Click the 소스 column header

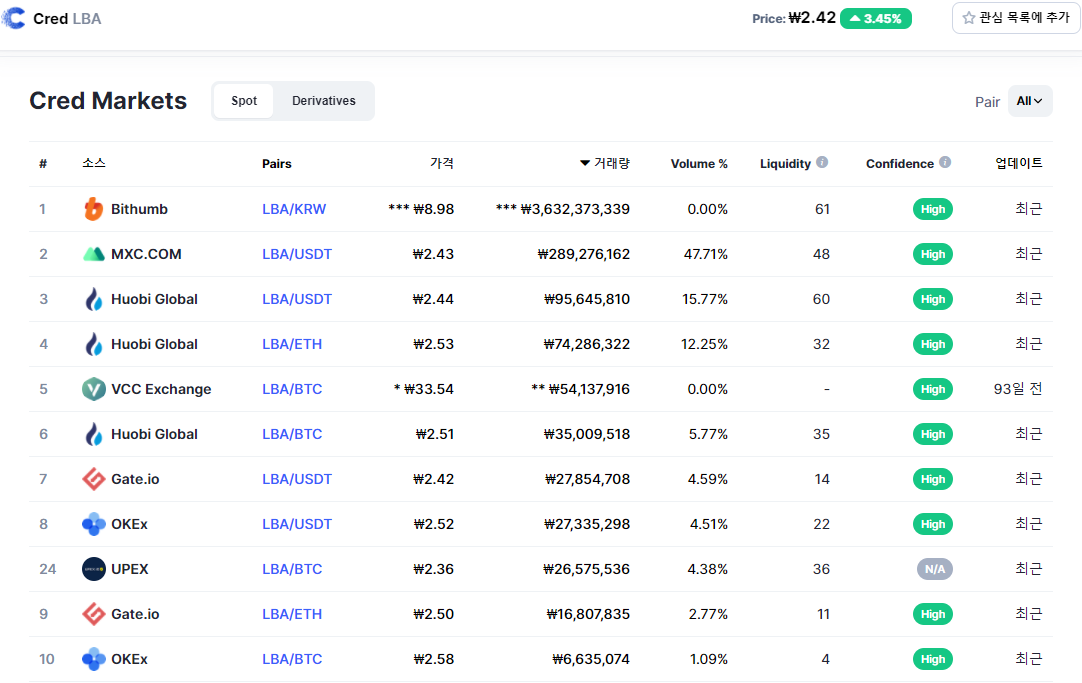pyautogui.click(x=94, y=163)
